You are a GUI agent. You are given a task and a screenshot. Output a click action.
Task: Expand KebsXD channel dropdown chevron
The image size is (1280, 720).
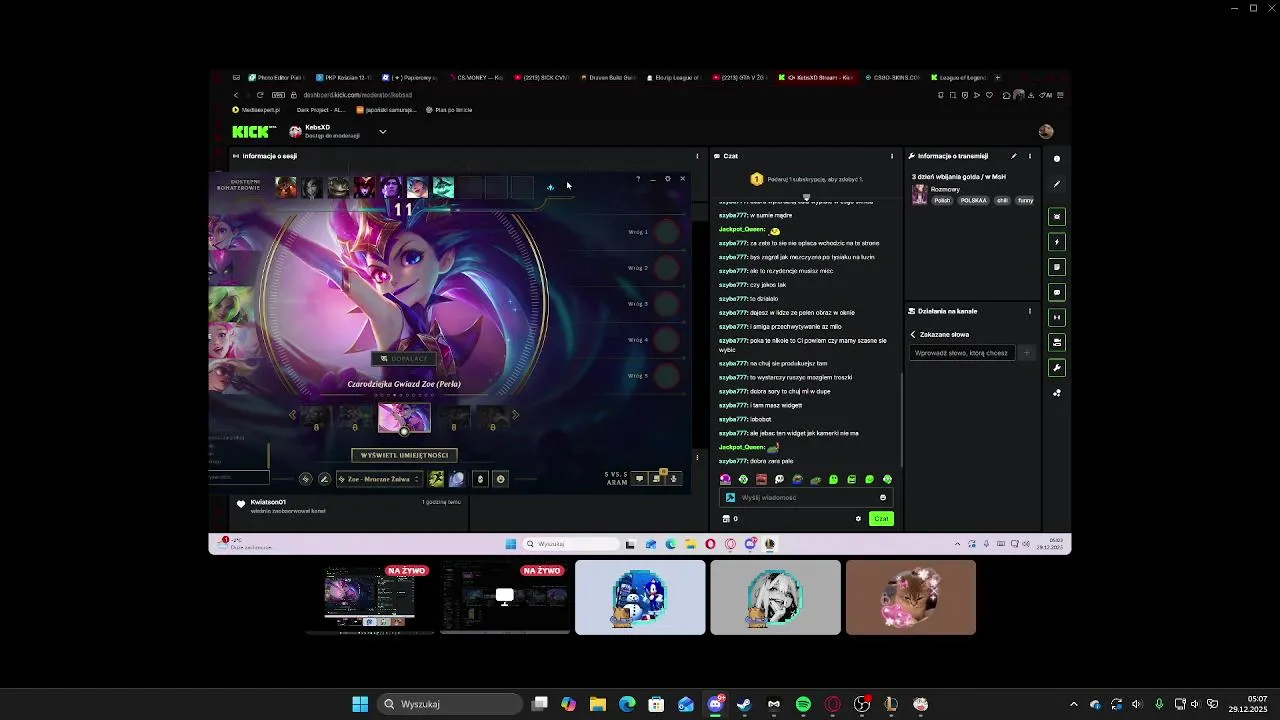pos(382,131)
